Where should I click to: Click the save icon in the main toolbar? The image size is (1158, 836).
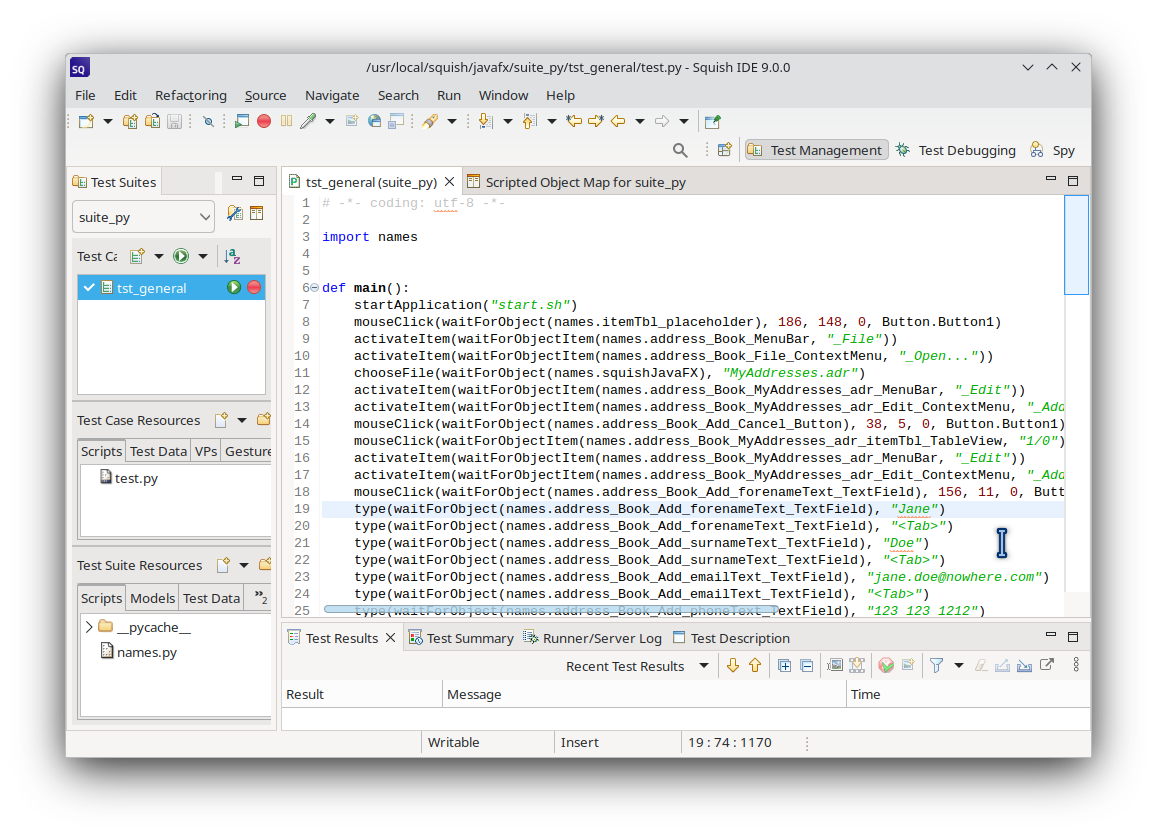pyautogui.click(x=173, y=120)
